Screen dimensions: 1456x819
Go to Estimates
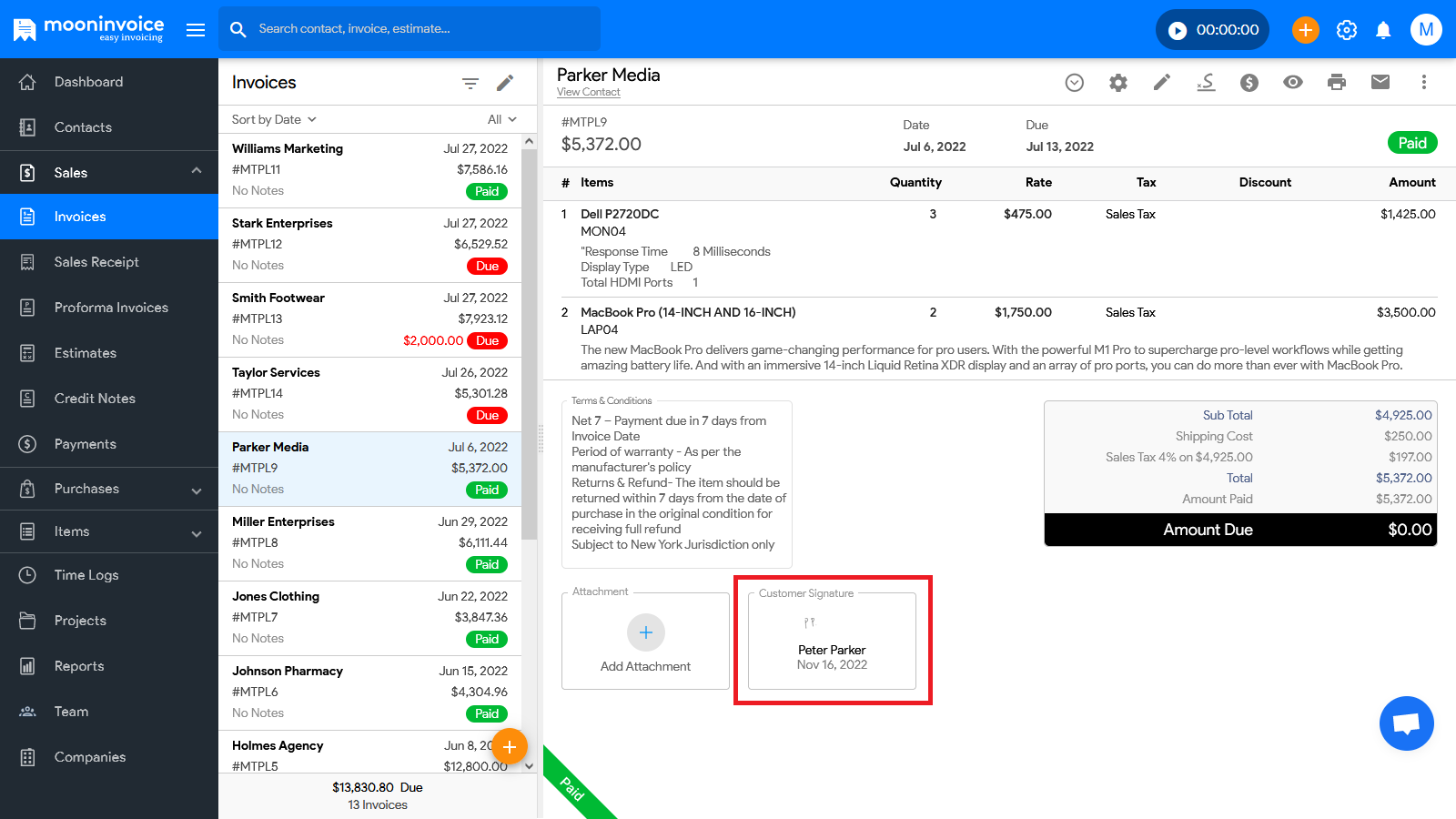click(x=109, y=353)
